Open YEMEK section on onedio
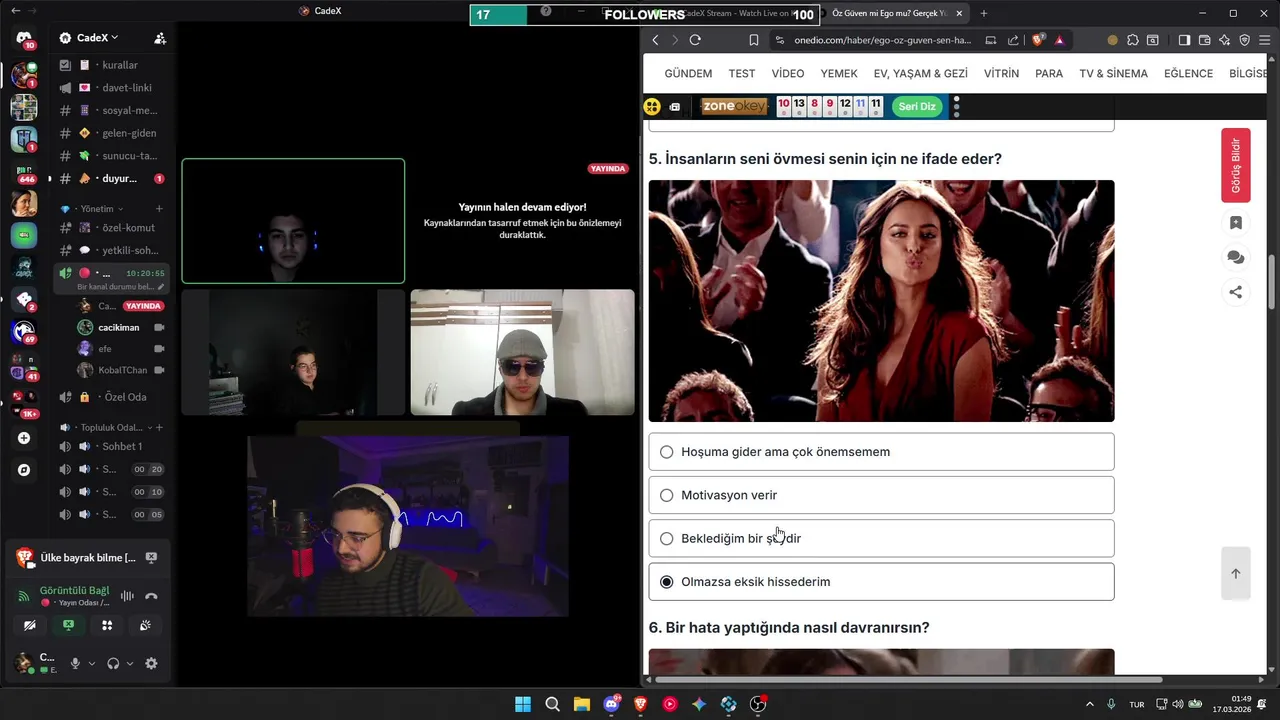 [839, 74]
